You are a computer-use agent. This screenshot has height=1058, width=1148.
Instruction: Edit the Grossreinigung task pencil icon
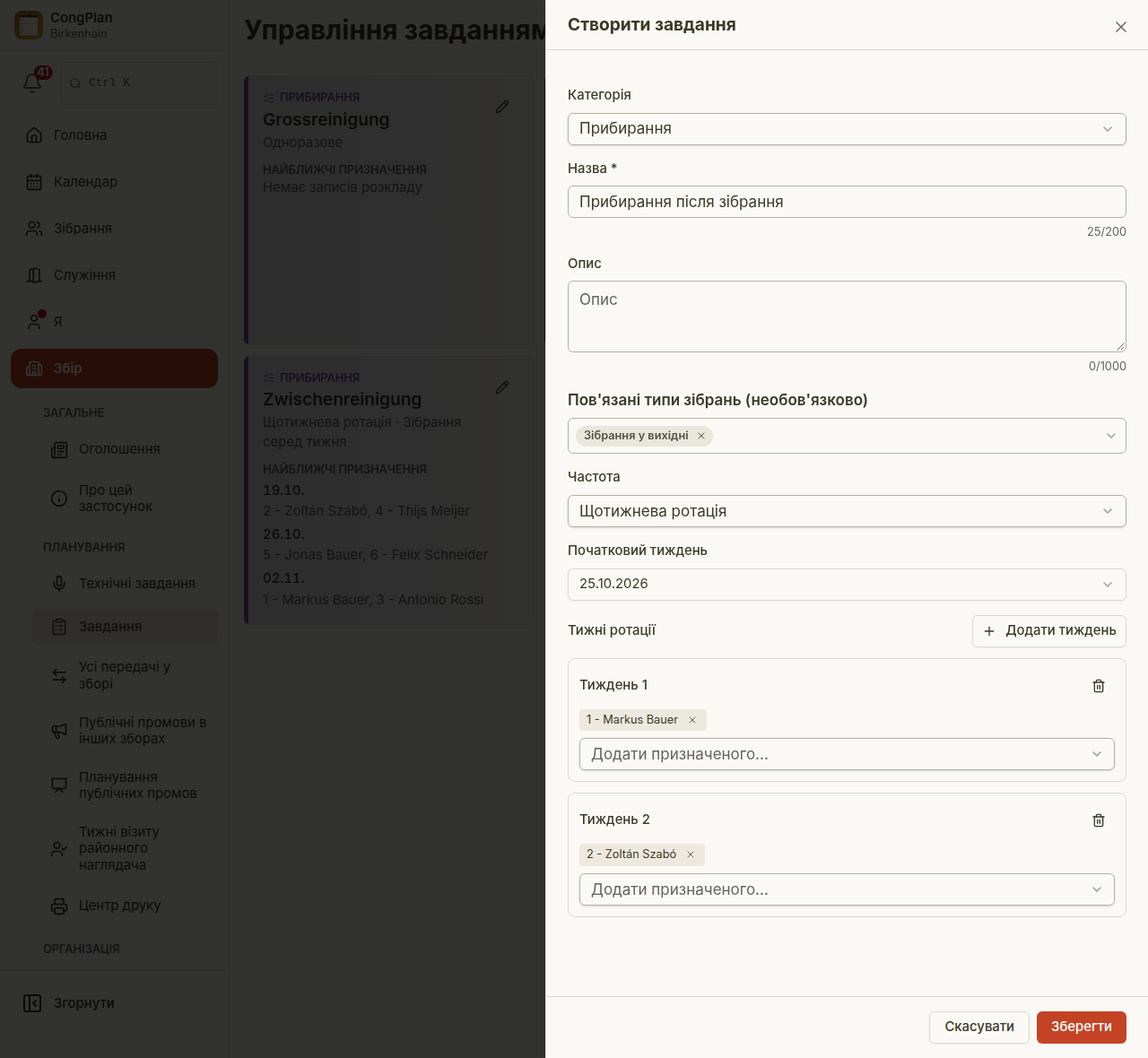[502, 107]
